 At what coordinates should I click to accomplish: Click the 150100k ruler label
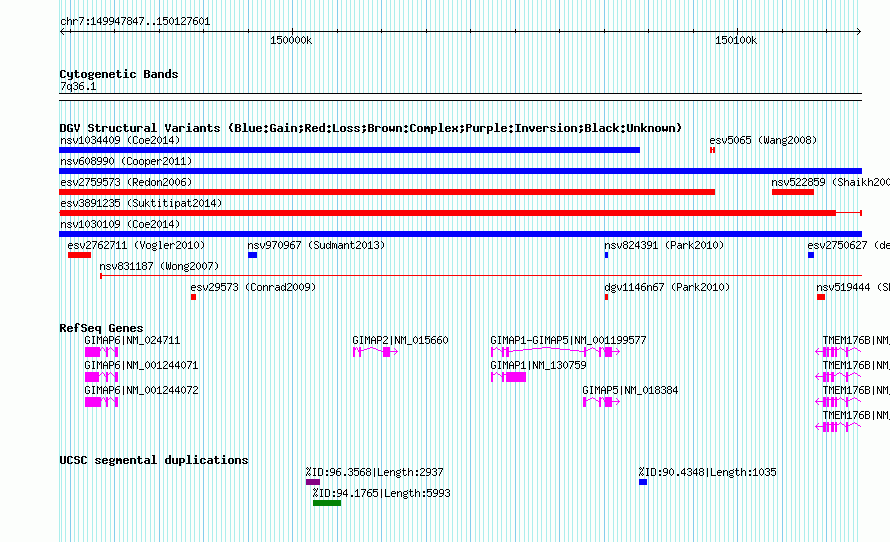(x=736, y=40)
